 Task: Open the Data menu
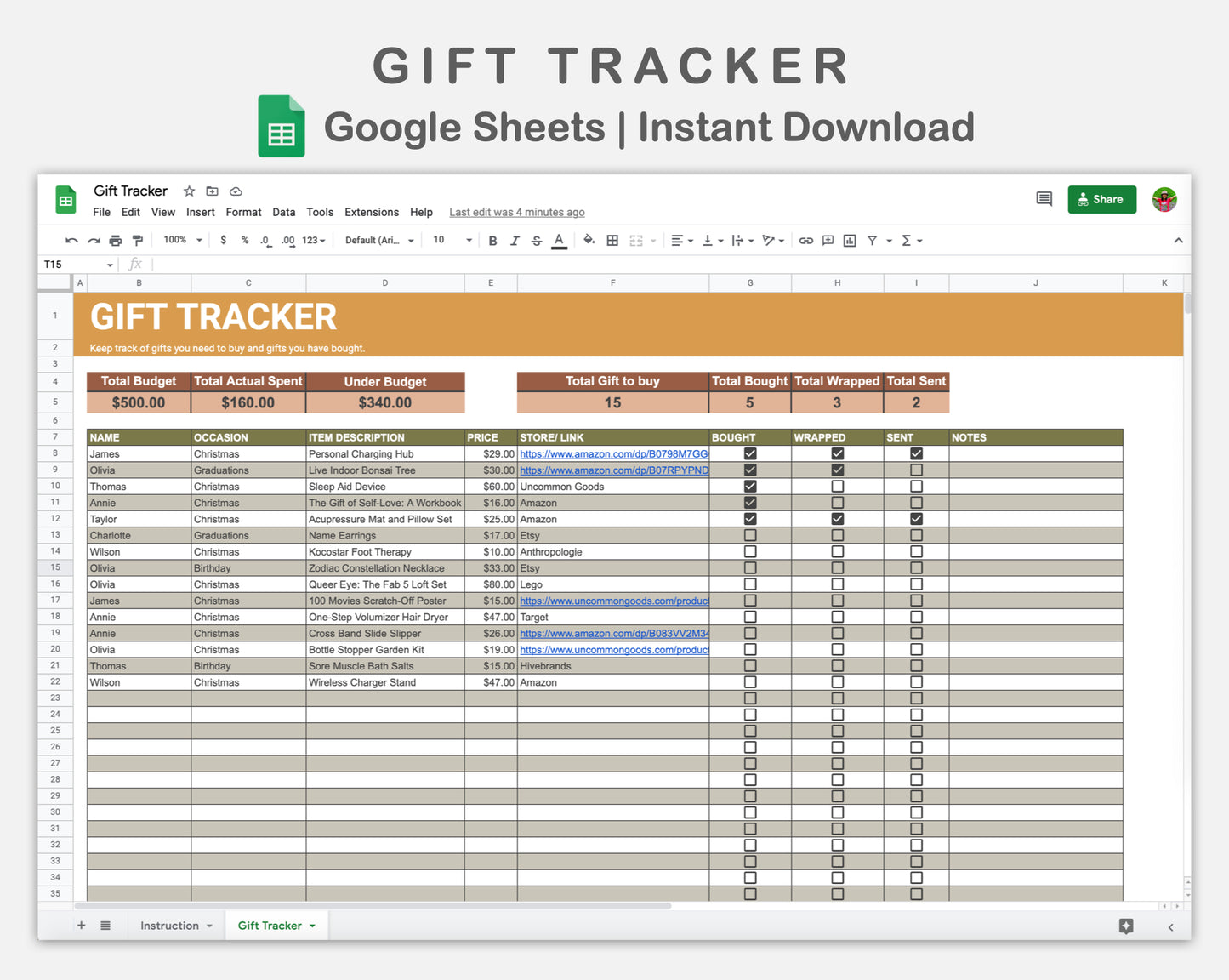click(284, 212)
